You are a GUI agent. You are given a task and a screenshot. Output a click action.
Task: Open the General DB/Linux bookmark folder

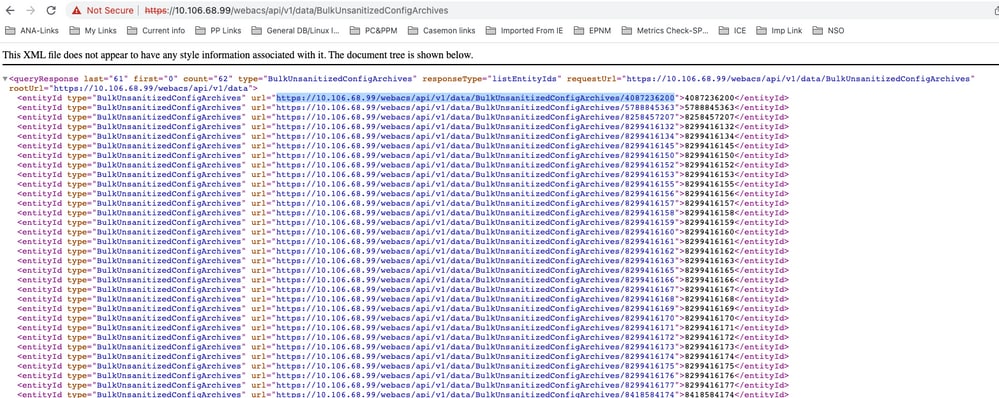click(x=296, y=30)
